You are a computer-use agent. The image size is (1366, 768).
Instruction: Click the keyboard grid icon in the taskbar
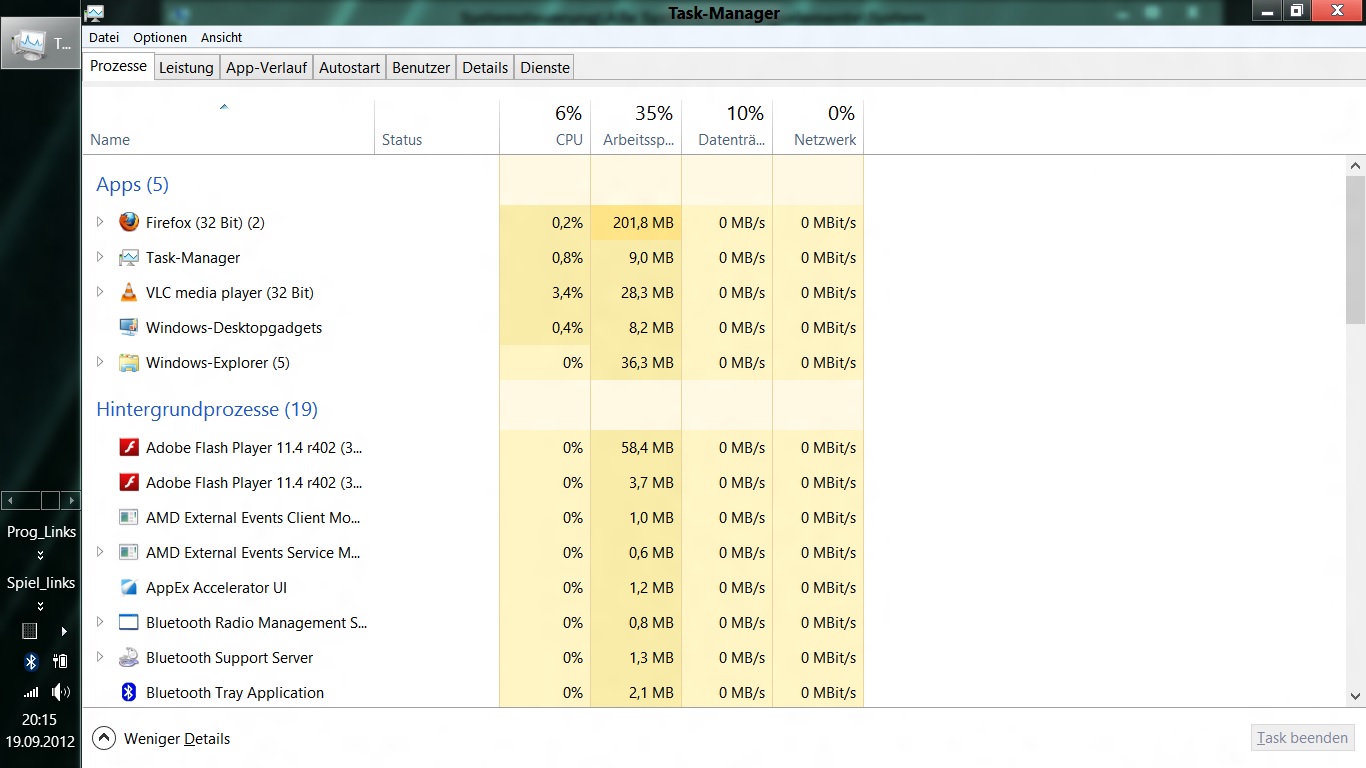30,631
